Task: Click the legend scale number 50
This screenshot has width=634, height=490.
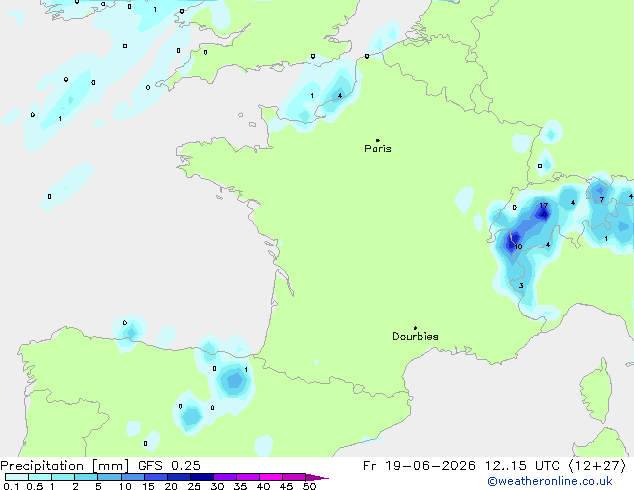Action: [x=309, y=486]
